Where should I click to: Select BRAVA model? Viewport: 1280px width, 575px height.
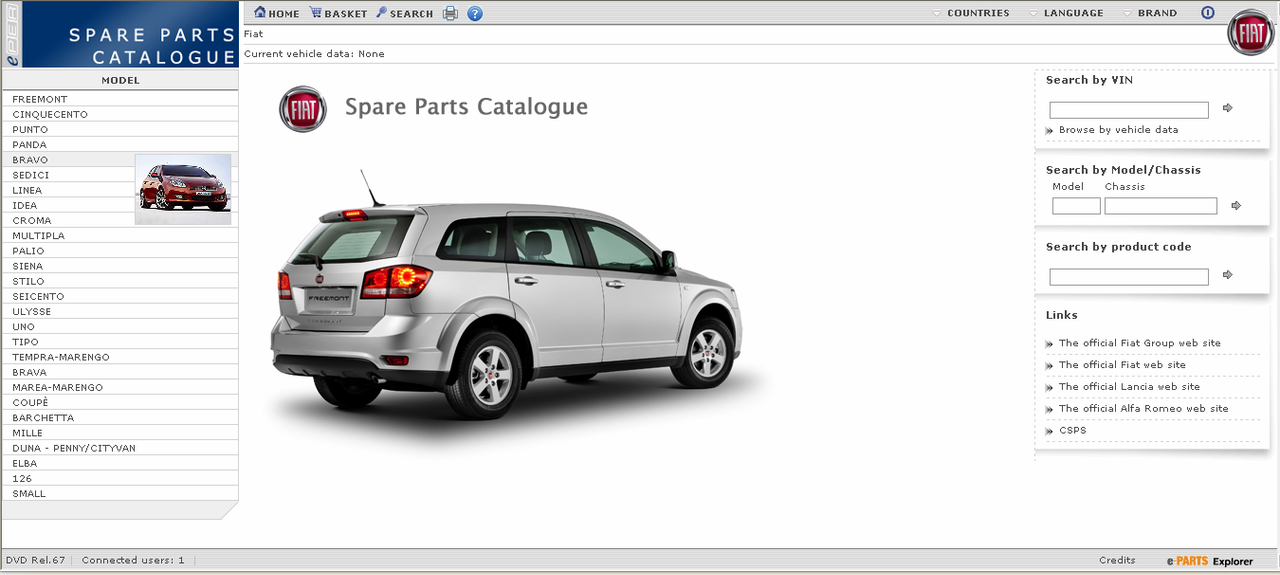tap(119, 372)
